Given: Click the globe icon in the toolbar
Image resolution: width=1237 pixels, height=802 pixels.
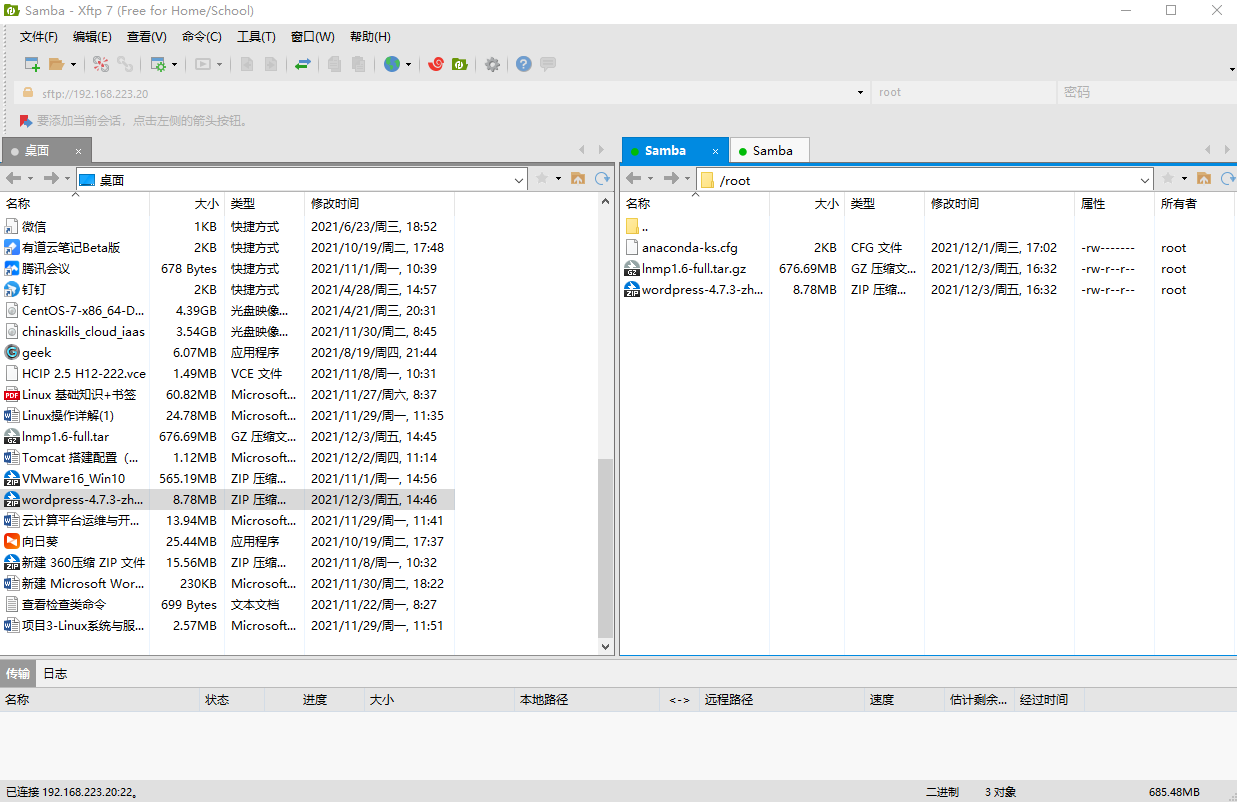Looking at the screenshot, I should coord(391,64).
